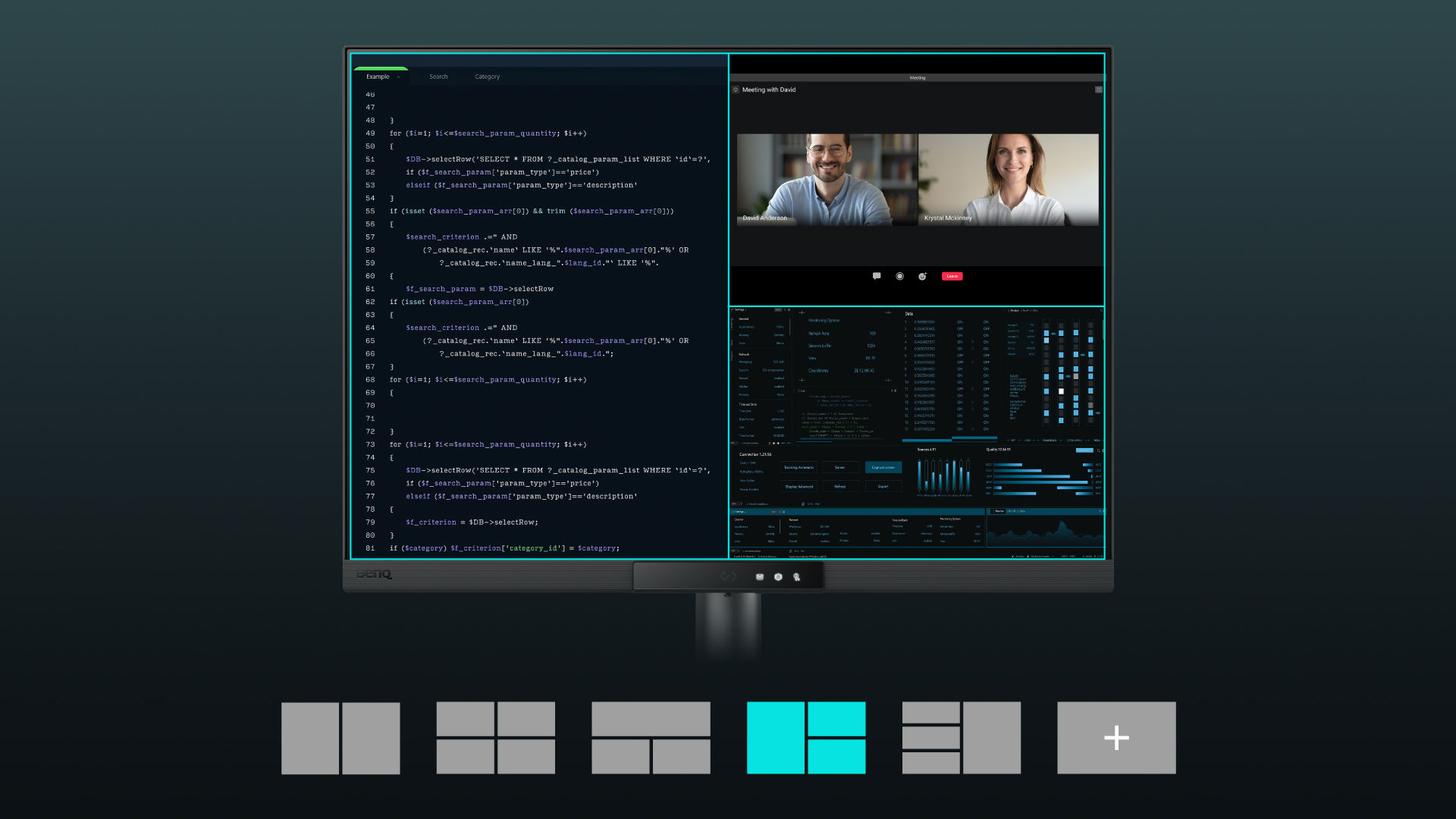The image size is (1456, 819).
Task: Click the keyboard icon on the monitor hotkey bar
Action: click(x=759, y=576)
